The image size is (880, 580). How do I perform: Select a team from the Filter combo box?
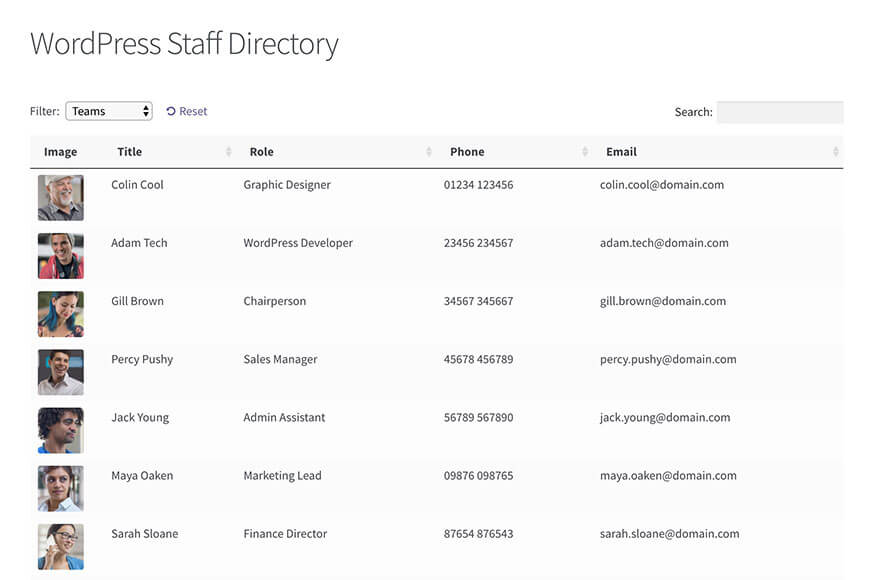click(109, 111)
